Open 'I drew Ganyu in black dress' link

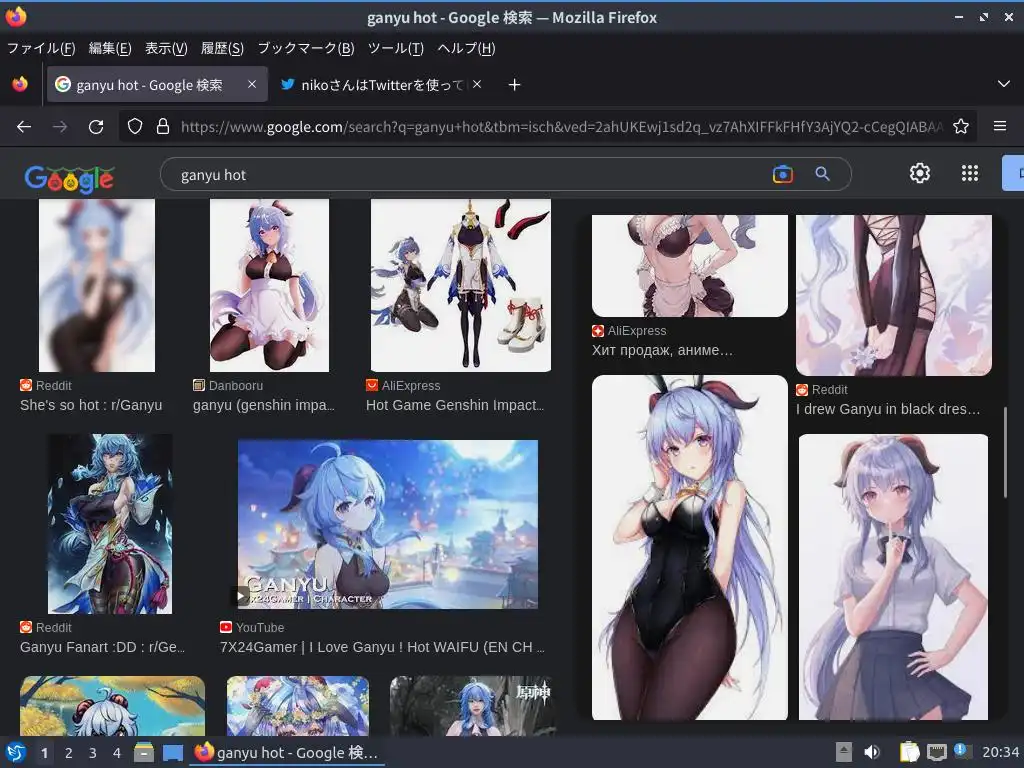[888, 409]
